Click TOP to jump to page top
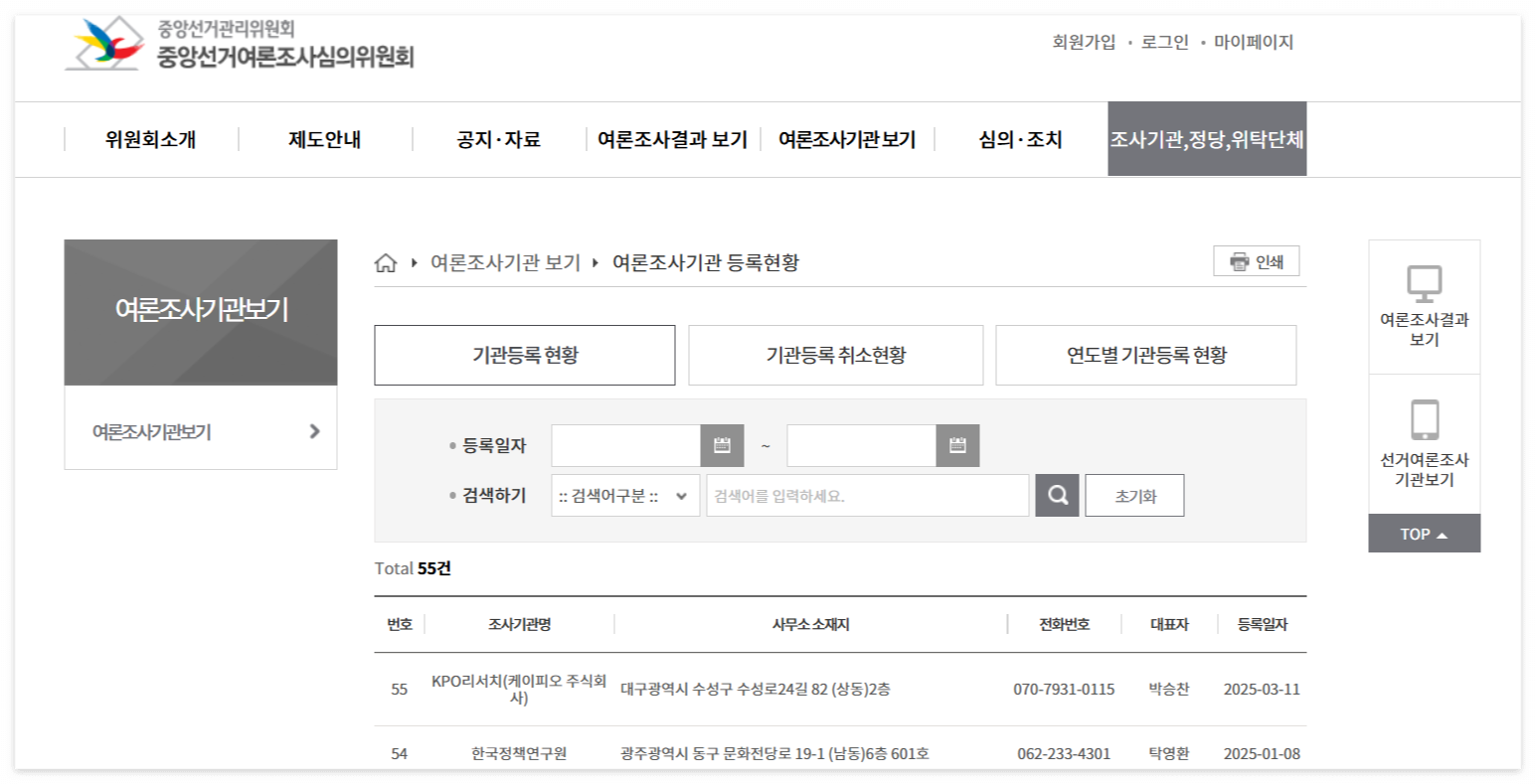The image size is (1536, 784). 1424,533
